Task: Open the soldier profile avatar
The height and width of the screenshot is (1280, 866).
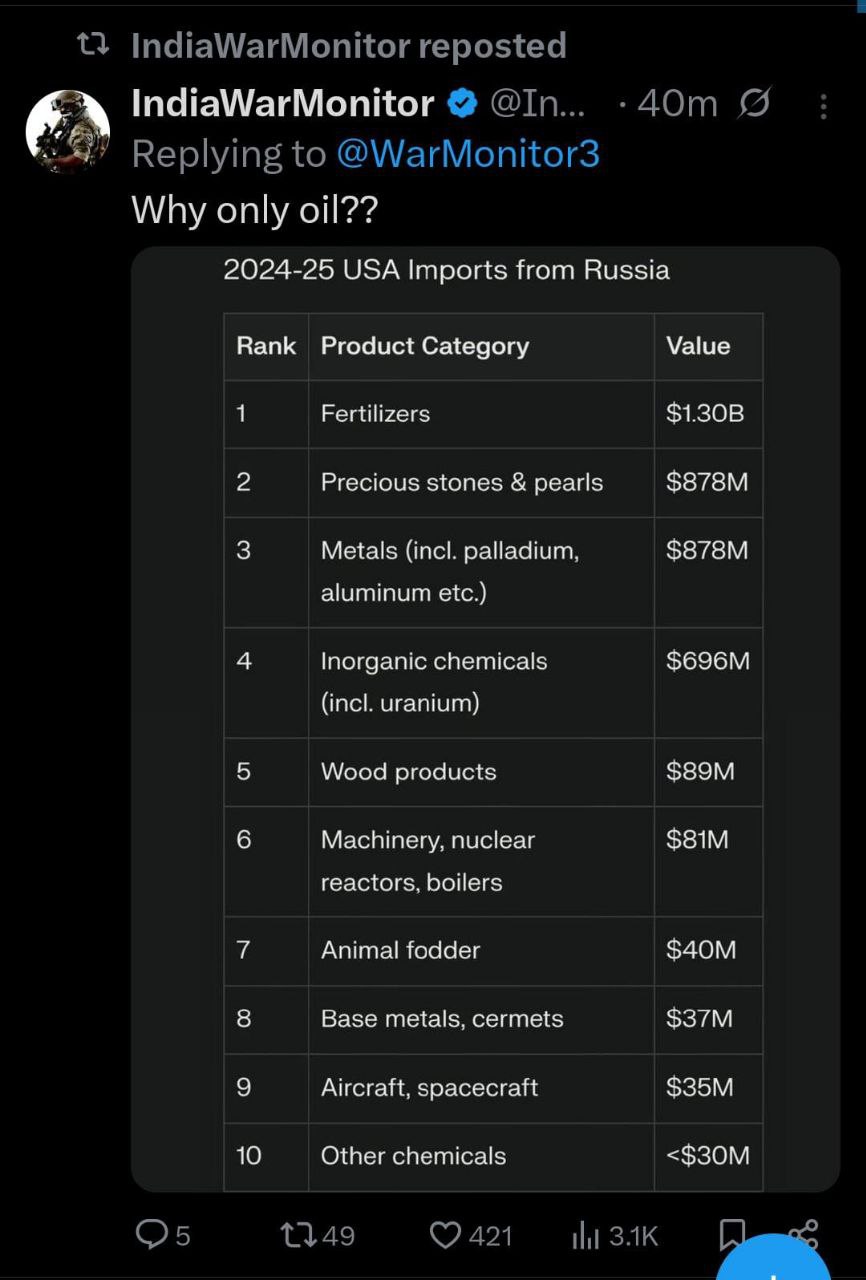Action: point(67,132)
